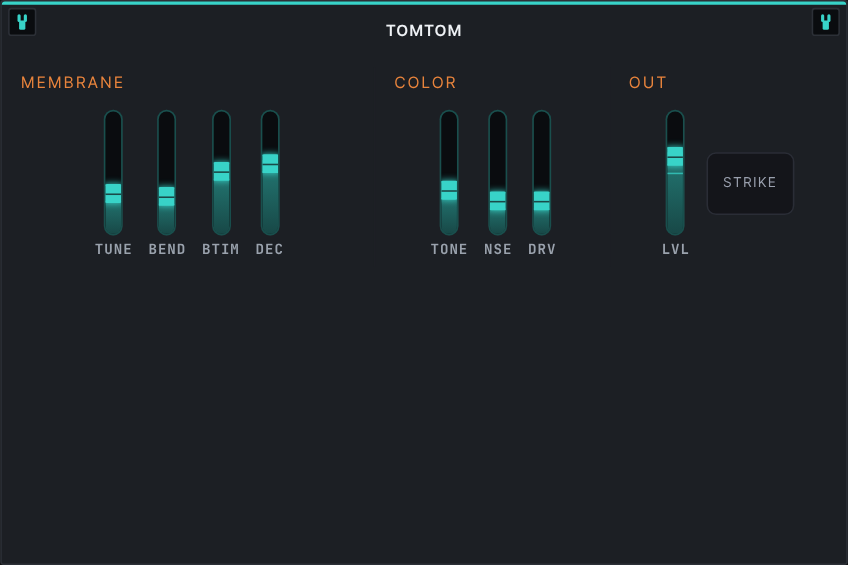Click the BEND slider handle
The height and width of the screenshot is (565, 848).
(167, 196)
